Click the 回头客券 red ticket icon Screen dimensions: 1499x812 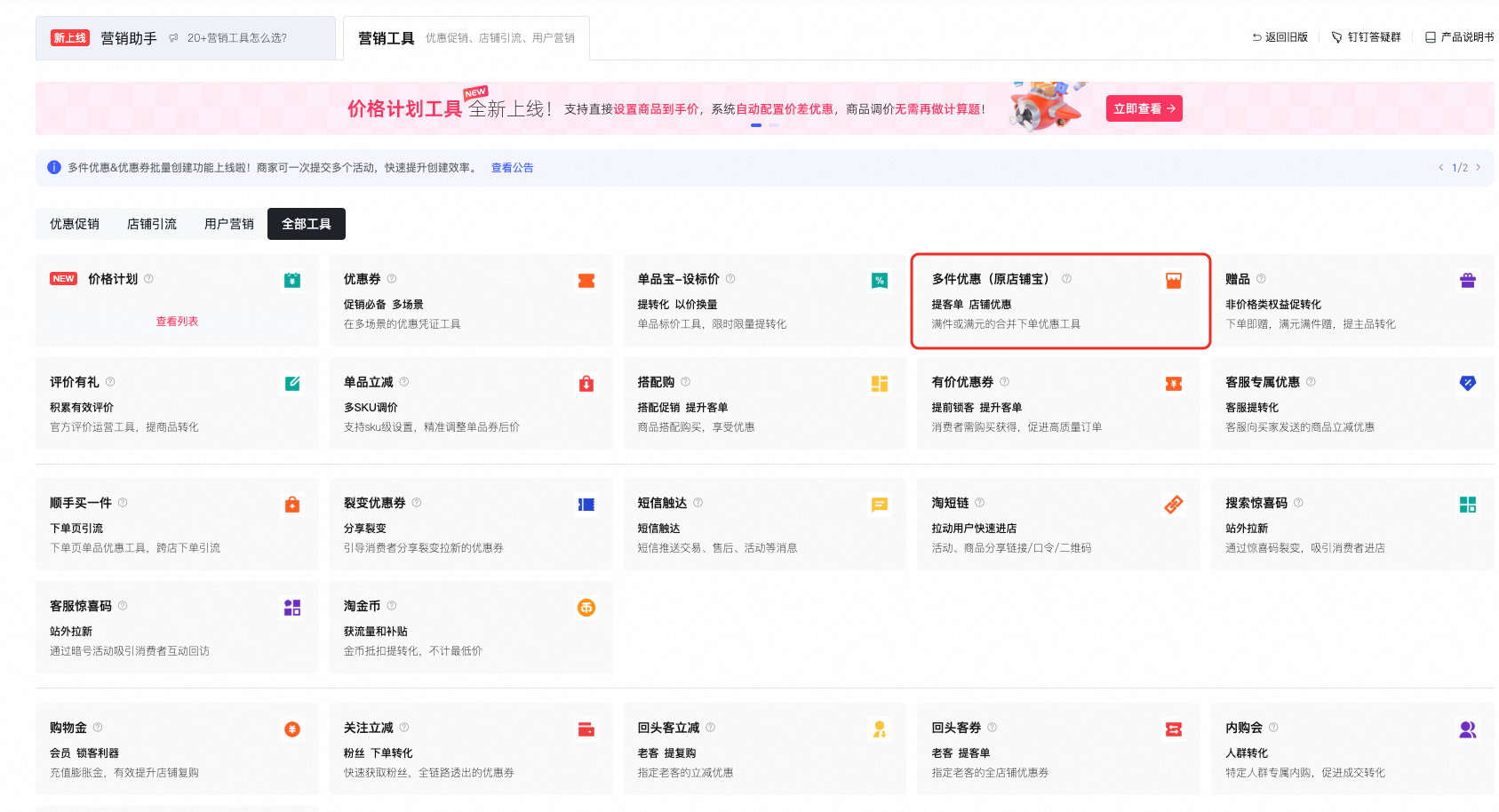point(1174,729)
